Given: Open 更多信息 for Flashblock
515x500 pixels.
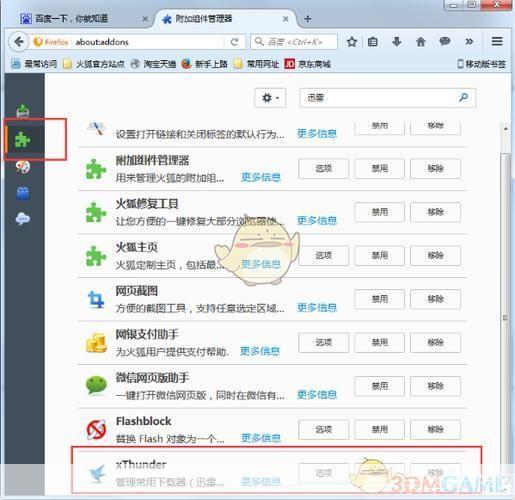Looking at the screenshot, I should [x=261, y=438].
